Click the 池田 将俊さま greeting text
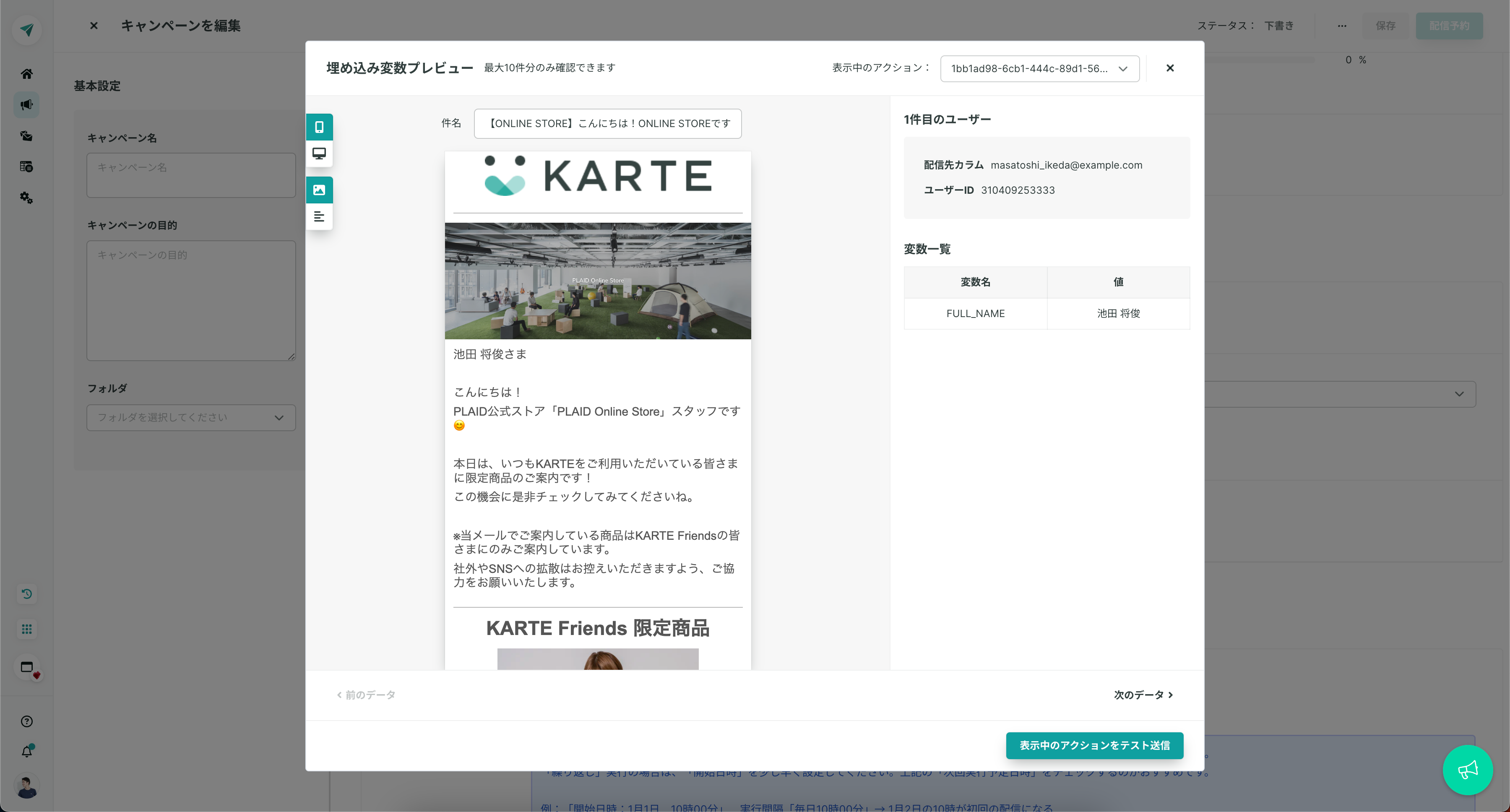Viewport: 1510px width, 812px height. click(x=490, y=354)
